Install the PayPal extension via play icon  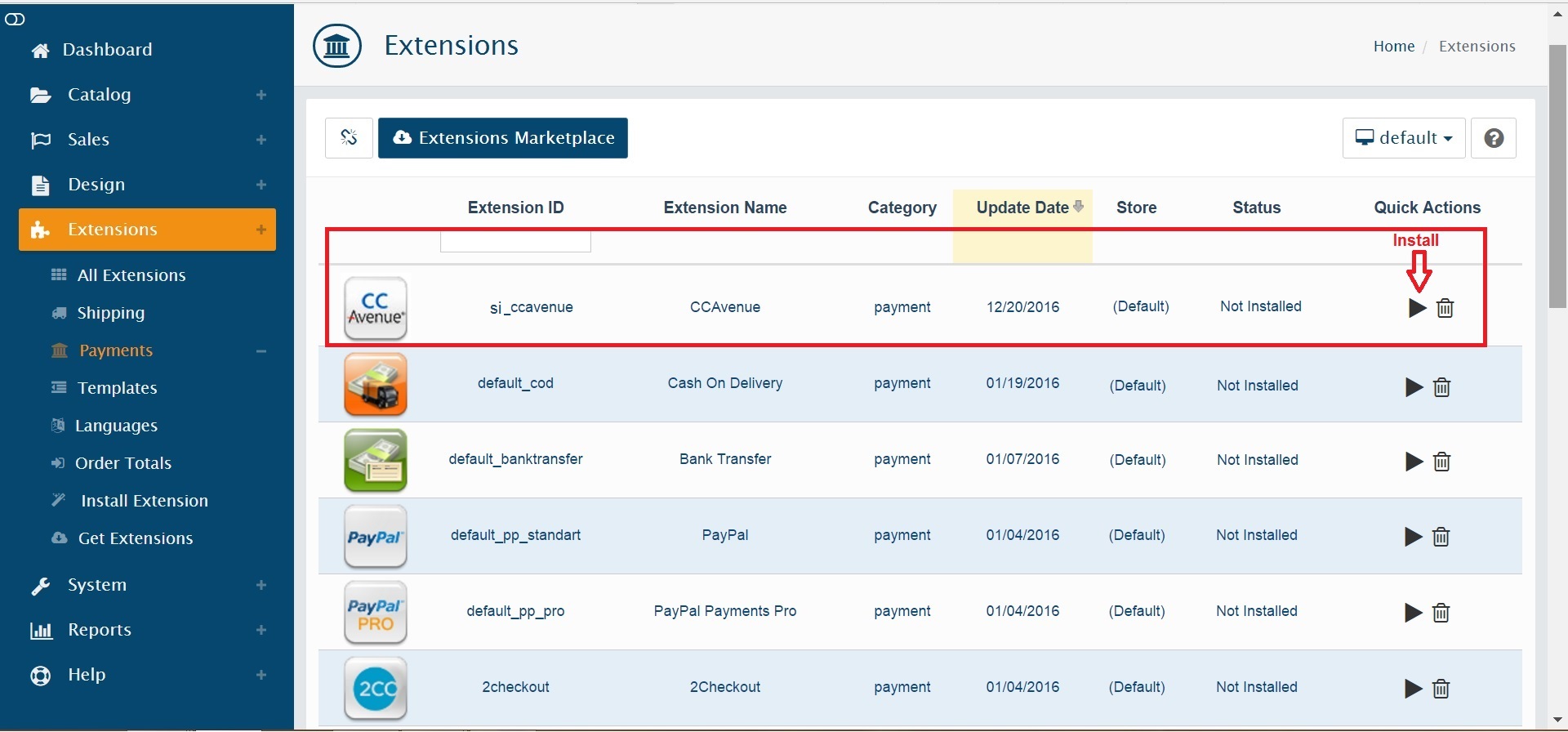coord(1413,537)
